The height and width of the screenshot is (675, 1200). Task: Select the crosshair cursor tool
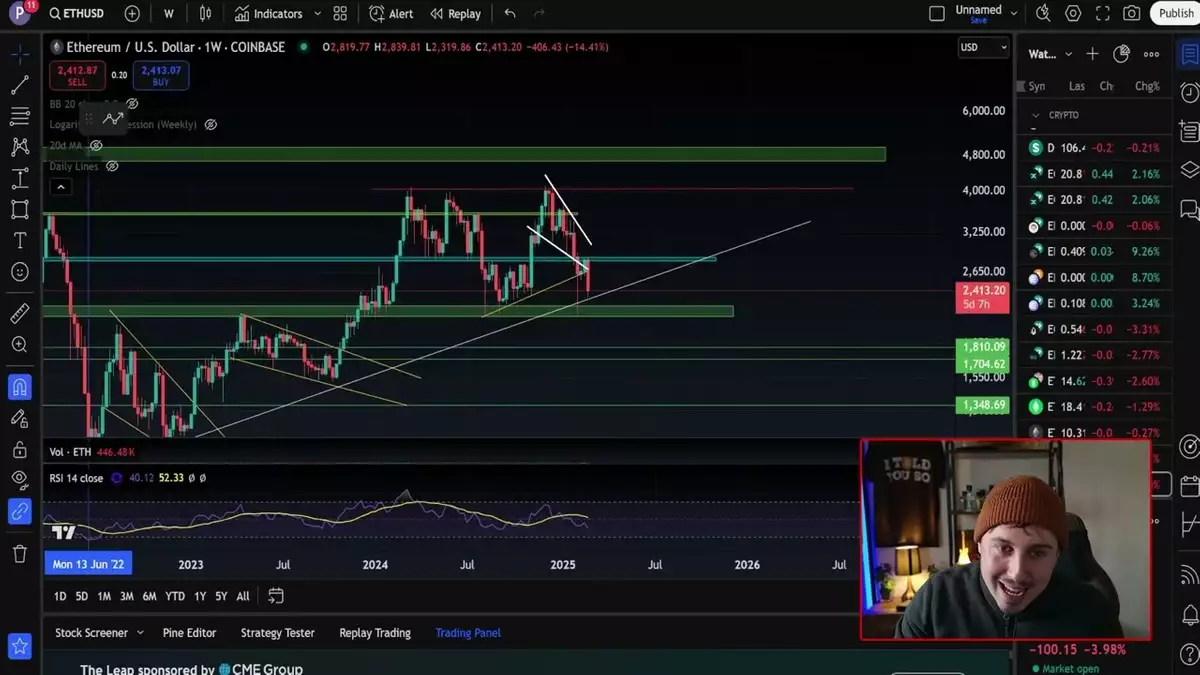tap(20, 52)
